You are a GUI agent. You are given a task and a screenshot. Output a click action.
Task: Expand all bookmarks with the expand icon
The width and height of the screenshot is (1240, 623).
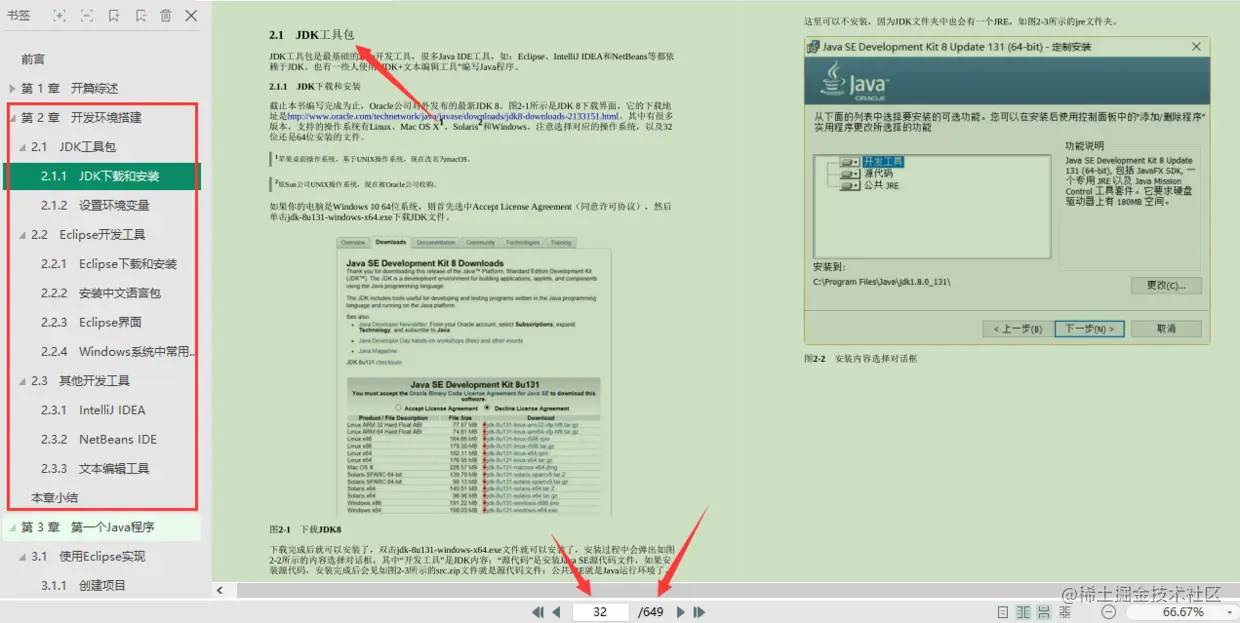[60, 16]
